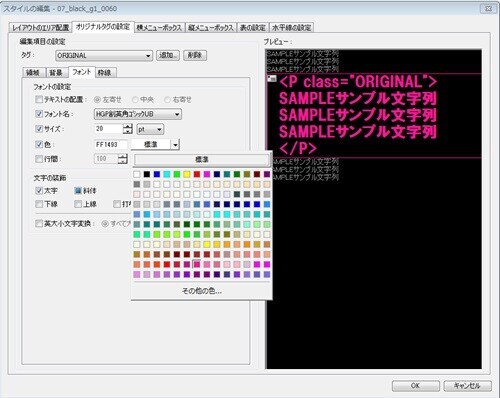The image size is (500, 398).
Task: Toggle the 斜体 checkbox
Action: [78, 191]
